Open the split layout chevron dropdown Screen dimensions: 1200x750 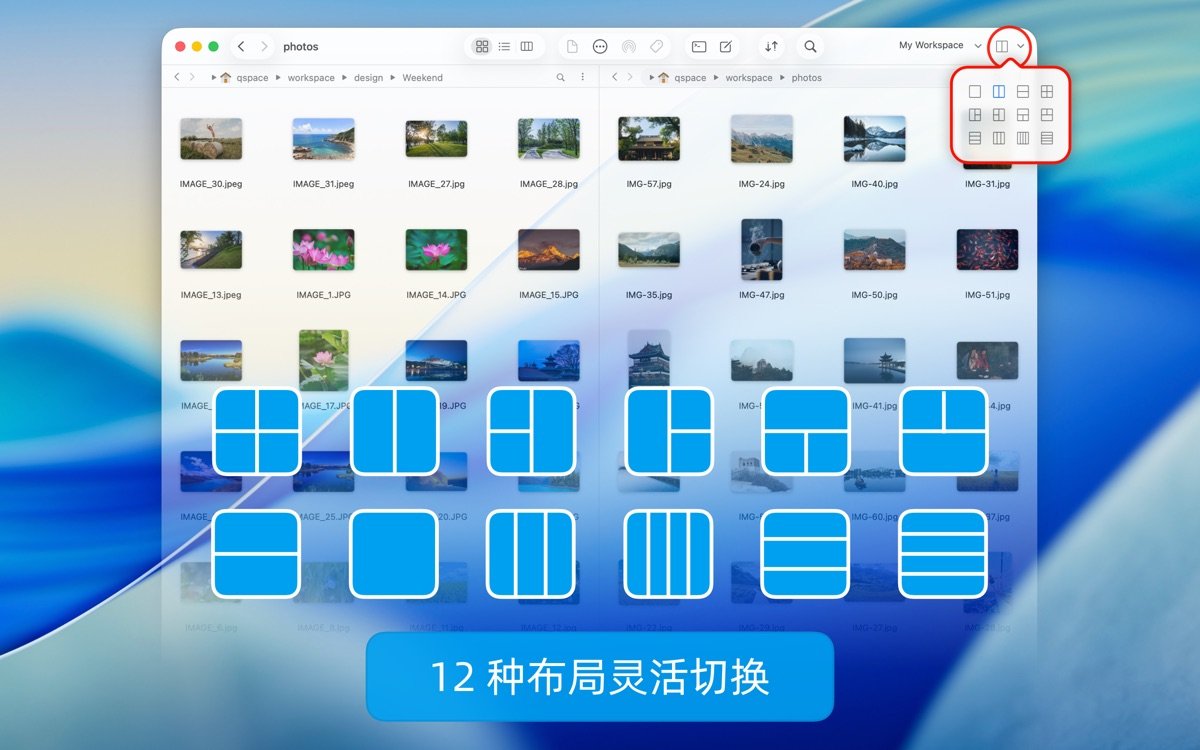tap(1022, 46)
